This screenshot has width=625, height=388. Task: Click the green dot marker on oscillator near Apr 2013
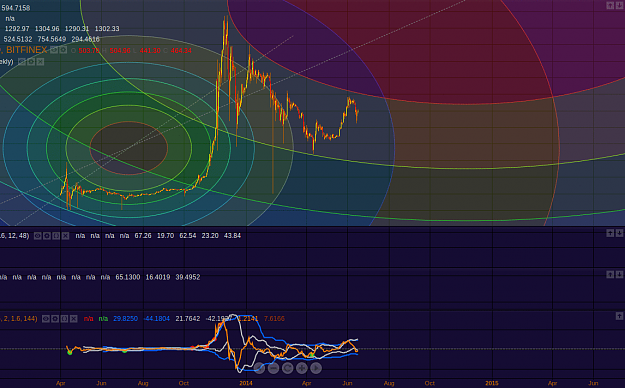click(70, 353)
